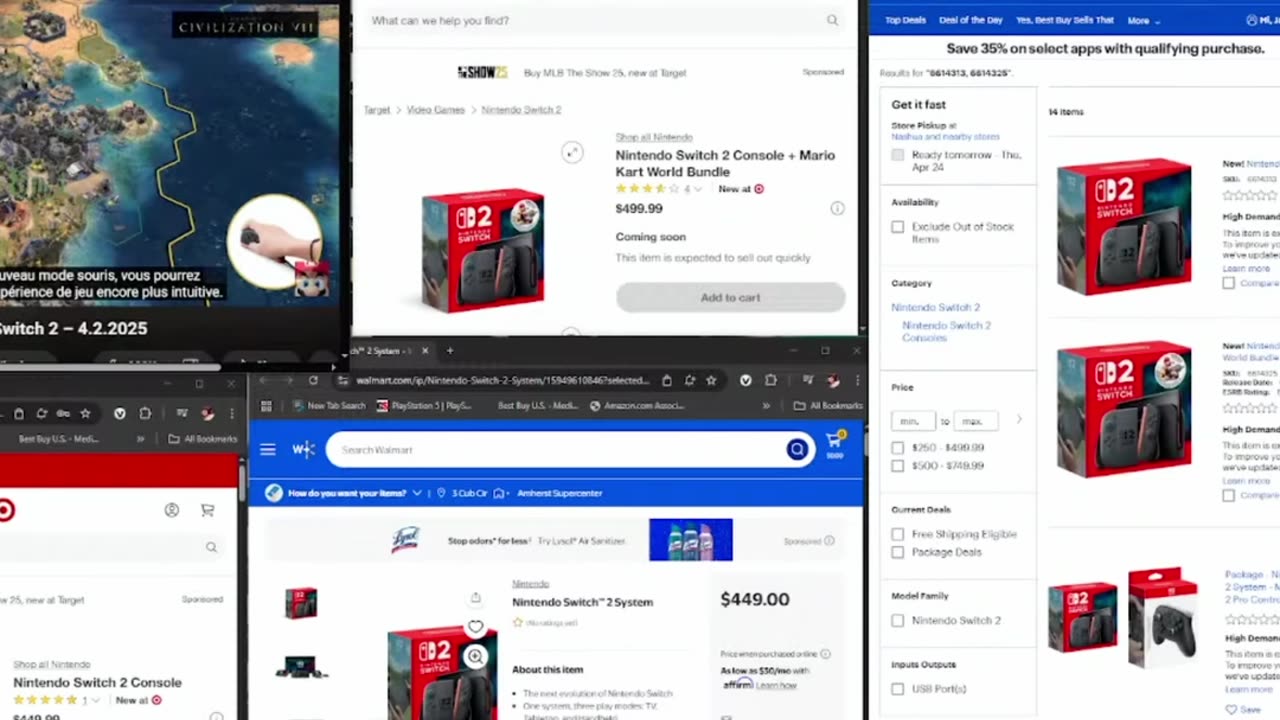The height and width of the screenshot is (720, 1280).
Task: Open Walmart browser three-dot menu
Action: click(857, 381)
